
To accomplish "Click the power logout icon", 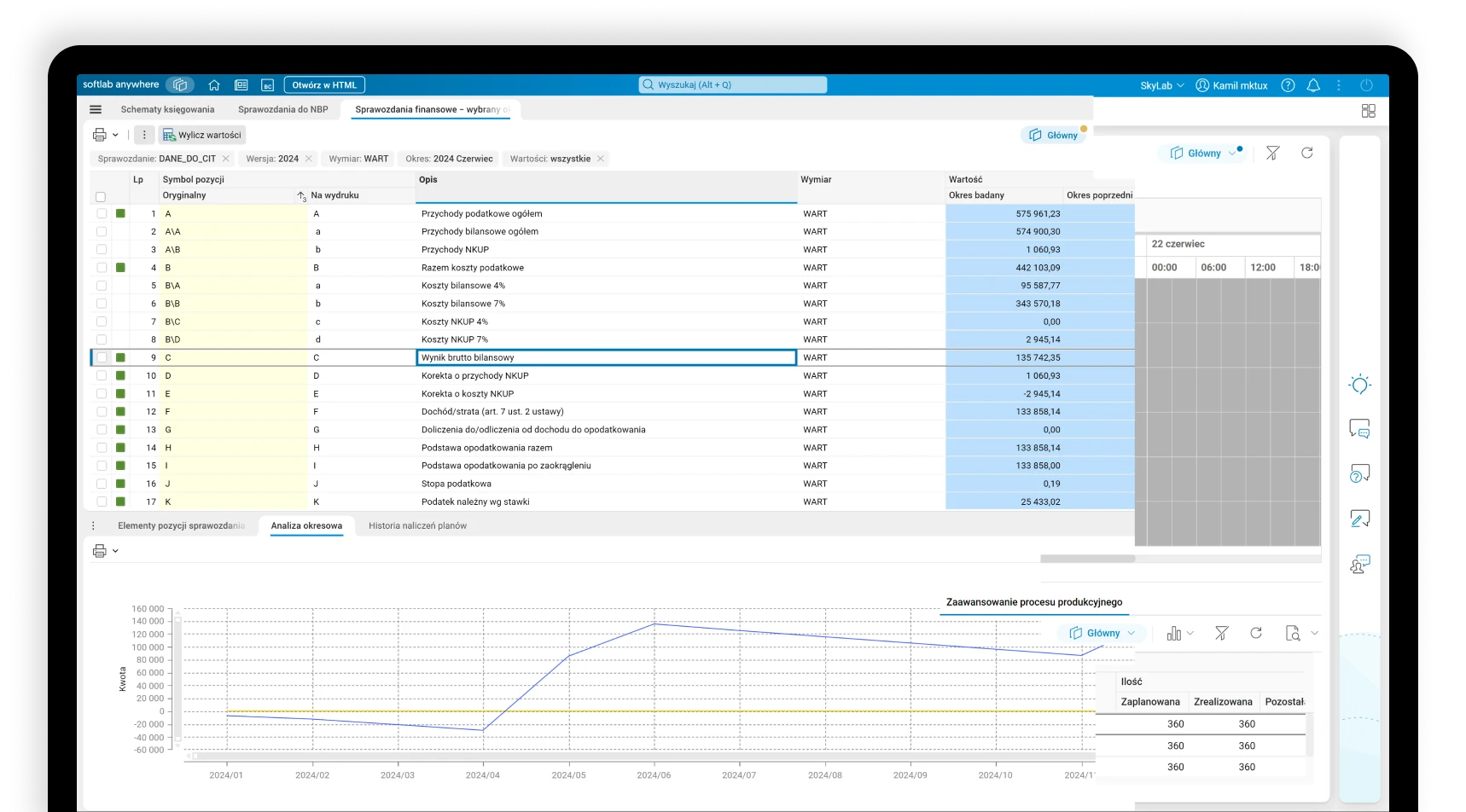I will pyautogui.click(x=1366, y=85).
